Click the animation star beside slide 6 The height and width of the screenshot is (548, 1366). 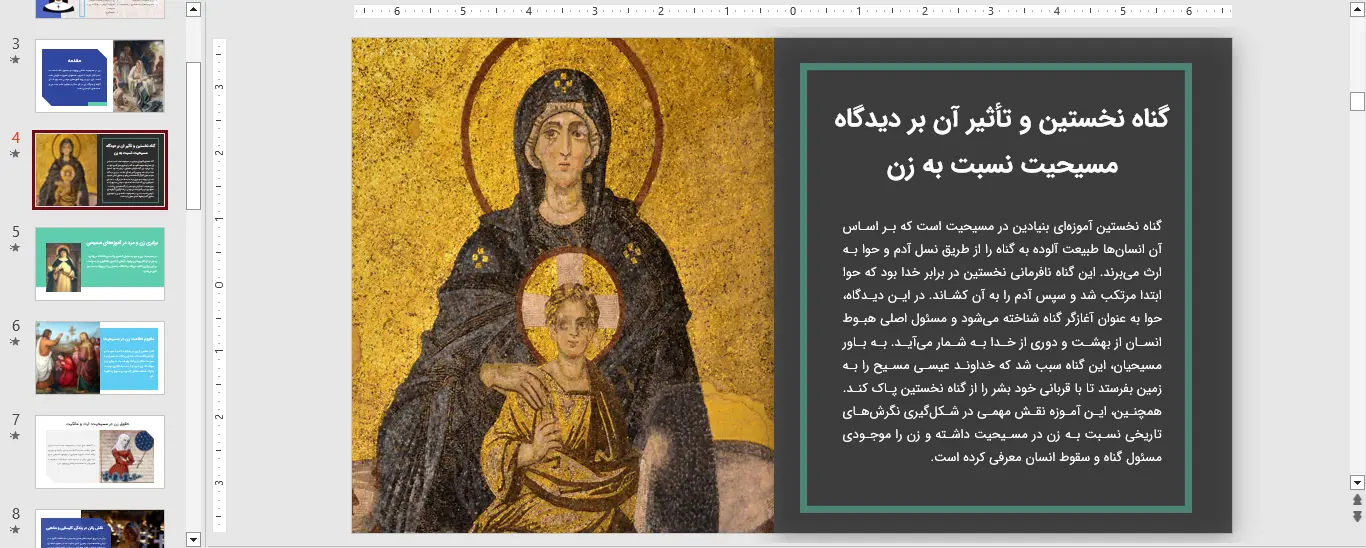pyautogui.click(x=15, y=342)
